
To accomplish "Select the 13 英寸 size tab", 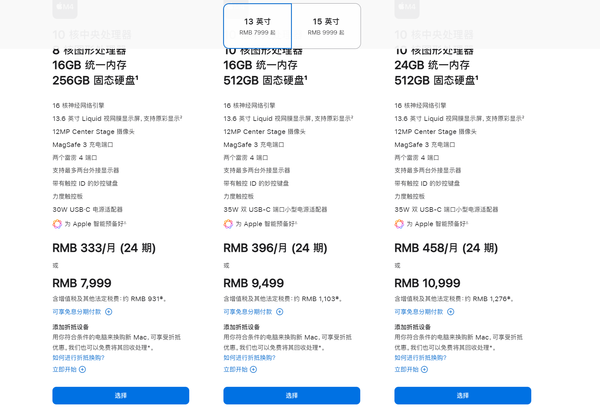I will point(258,26).
